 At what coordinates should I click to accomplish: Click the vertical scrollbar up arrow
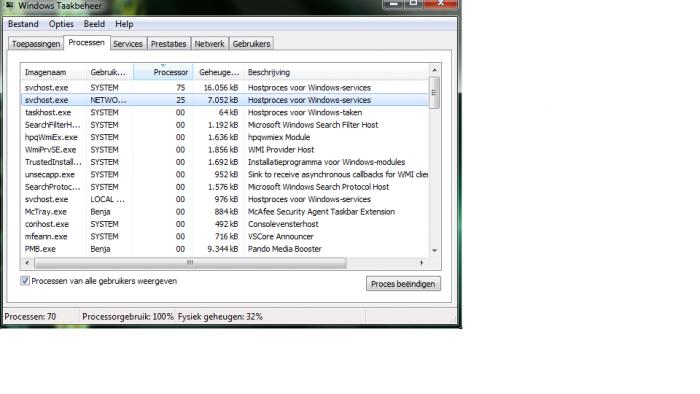point(434,70)
